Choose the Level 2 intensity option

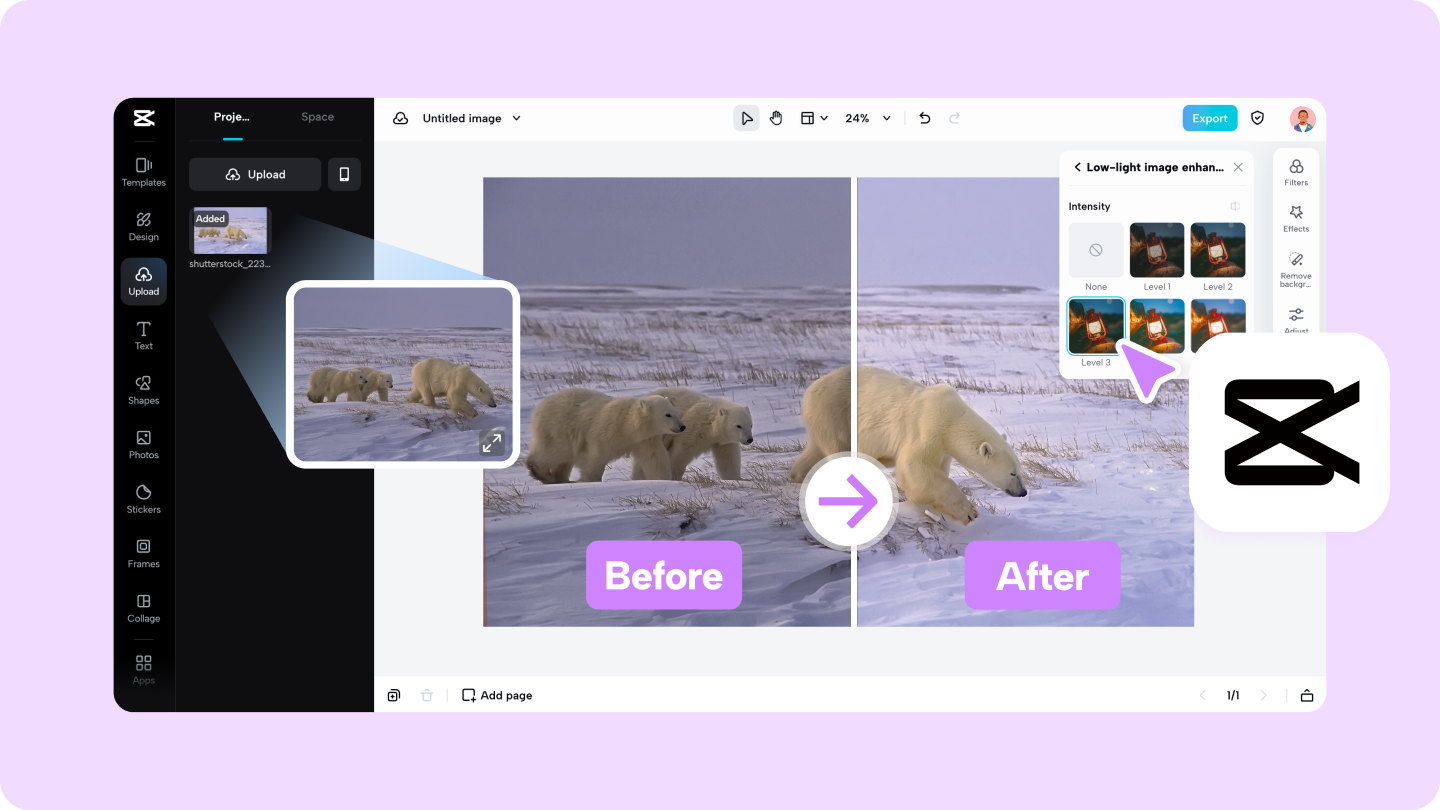(1218, 250)
